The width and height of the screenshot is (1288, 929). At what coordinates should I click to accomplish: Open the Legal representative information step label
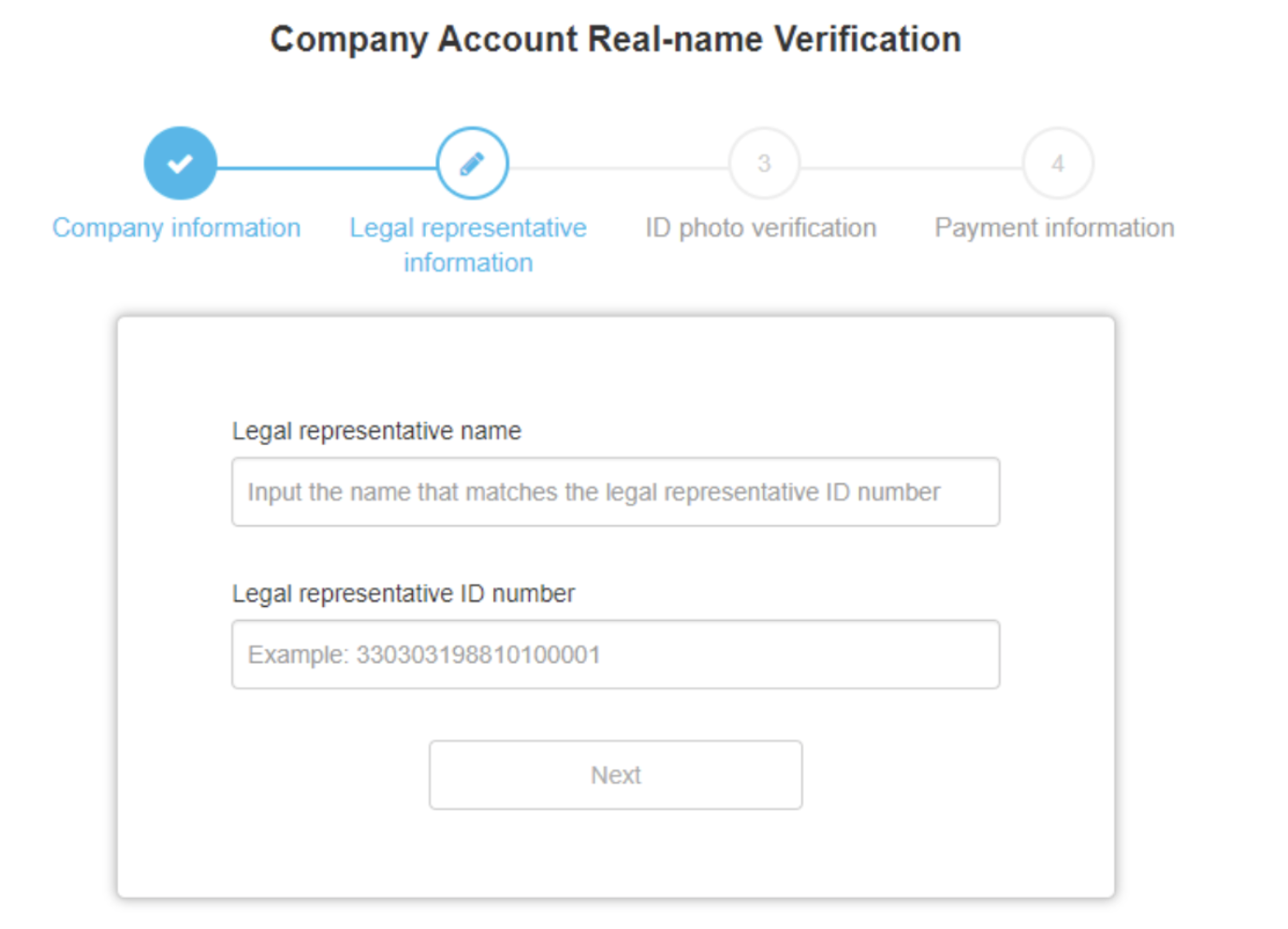point(468,244)
